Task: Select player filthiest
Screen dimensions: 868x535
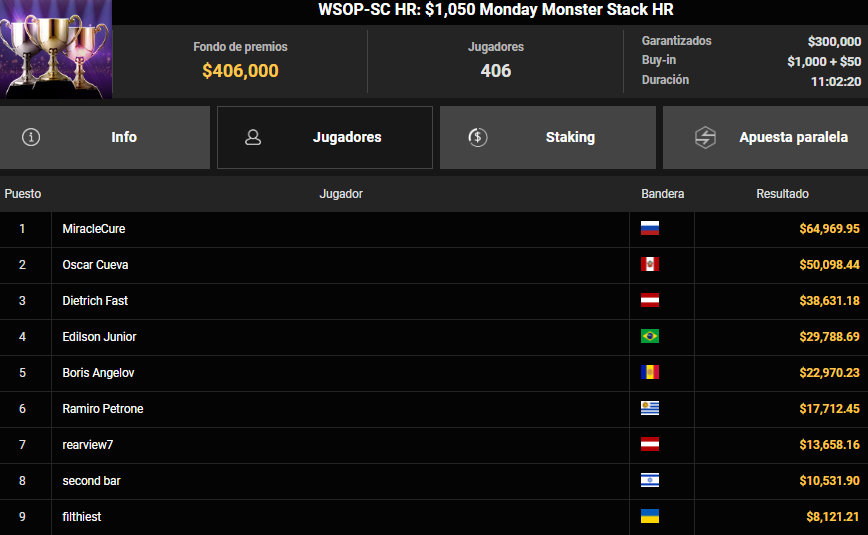Action: point(82,517)
